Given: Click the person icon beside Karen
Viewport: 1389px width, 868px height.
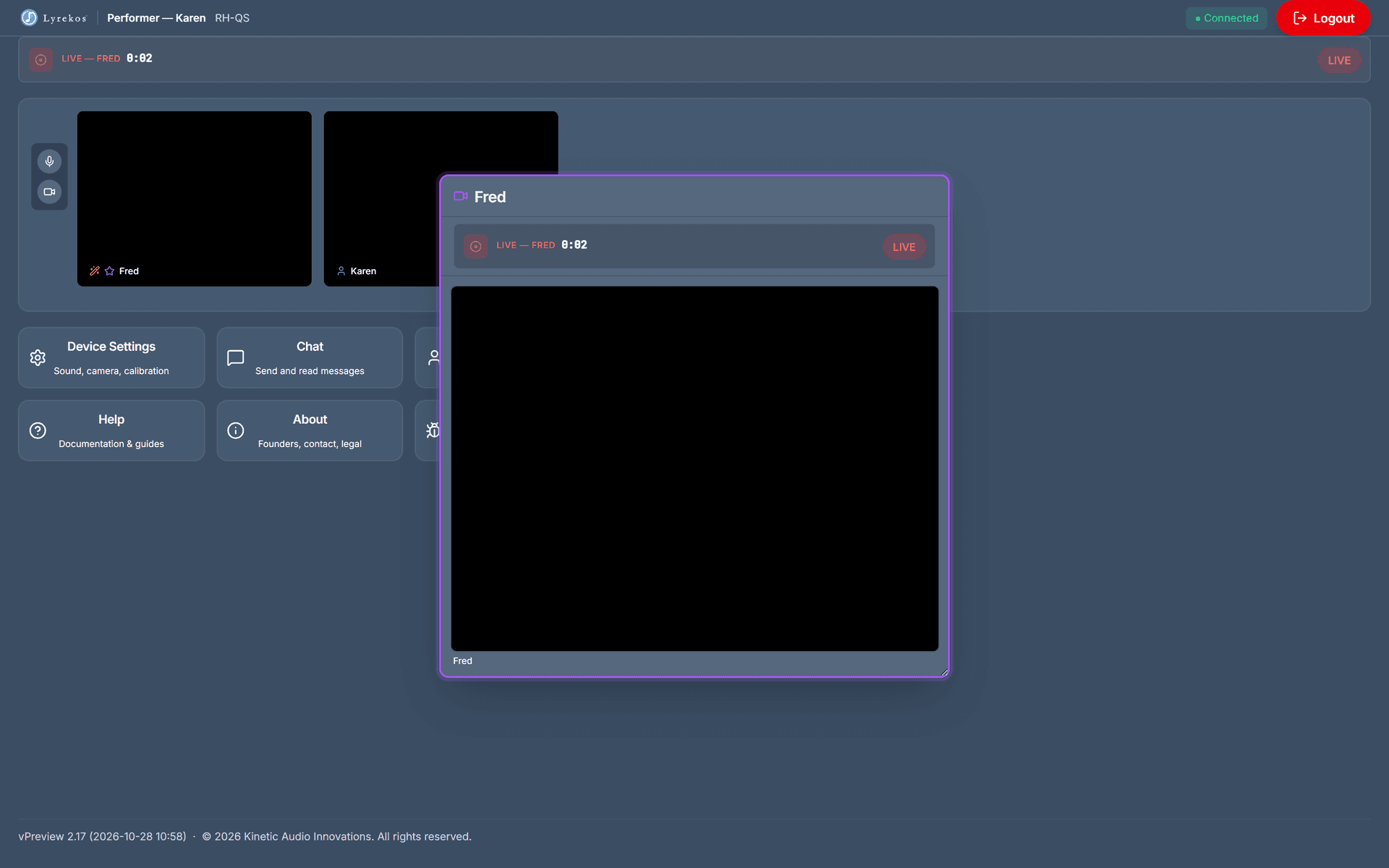Looking at the screenshot, I should point(341,271).
